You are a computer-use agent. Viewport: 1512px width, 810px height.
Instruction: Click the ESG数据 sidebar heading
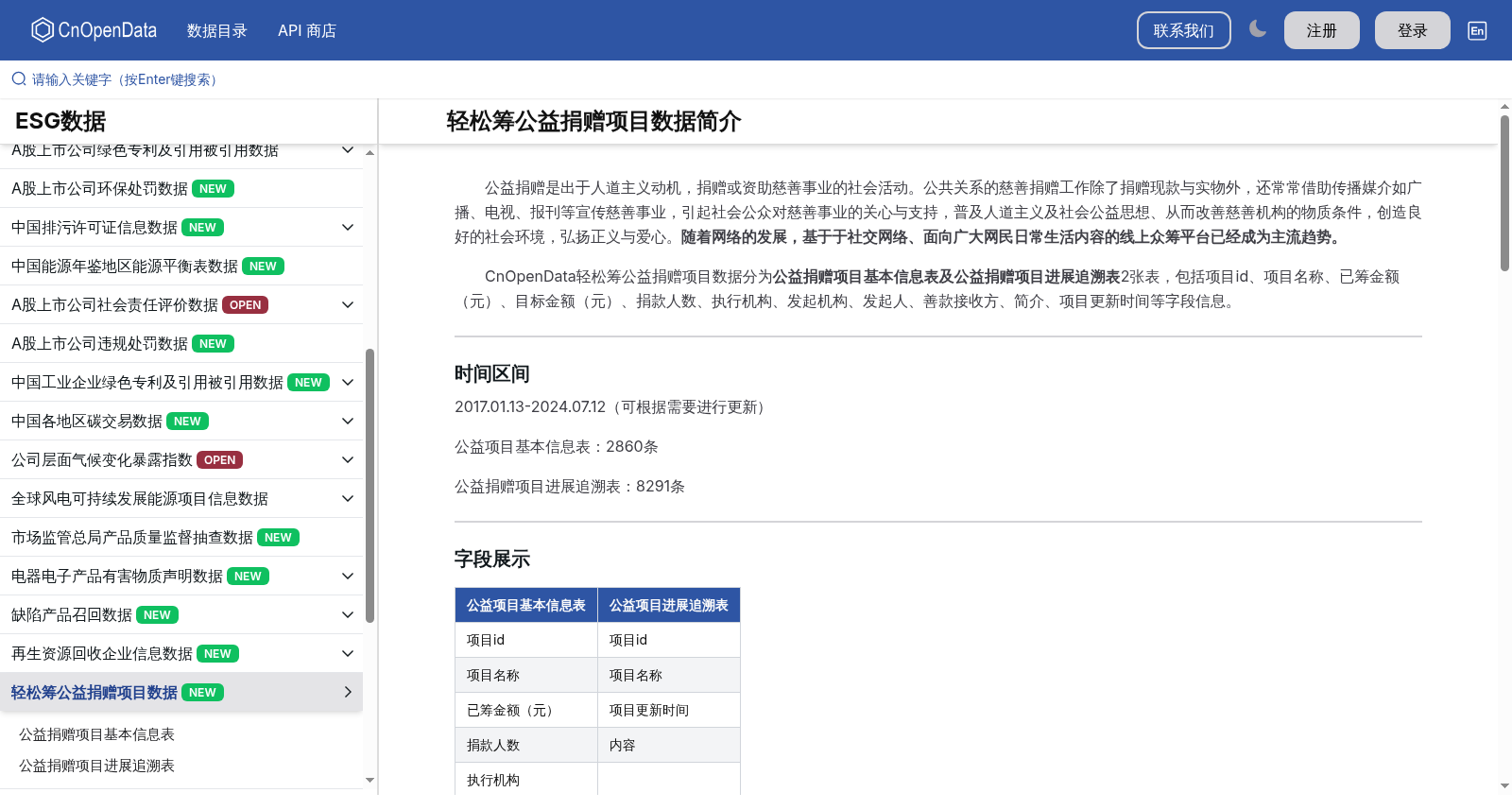tap(60, 121)
